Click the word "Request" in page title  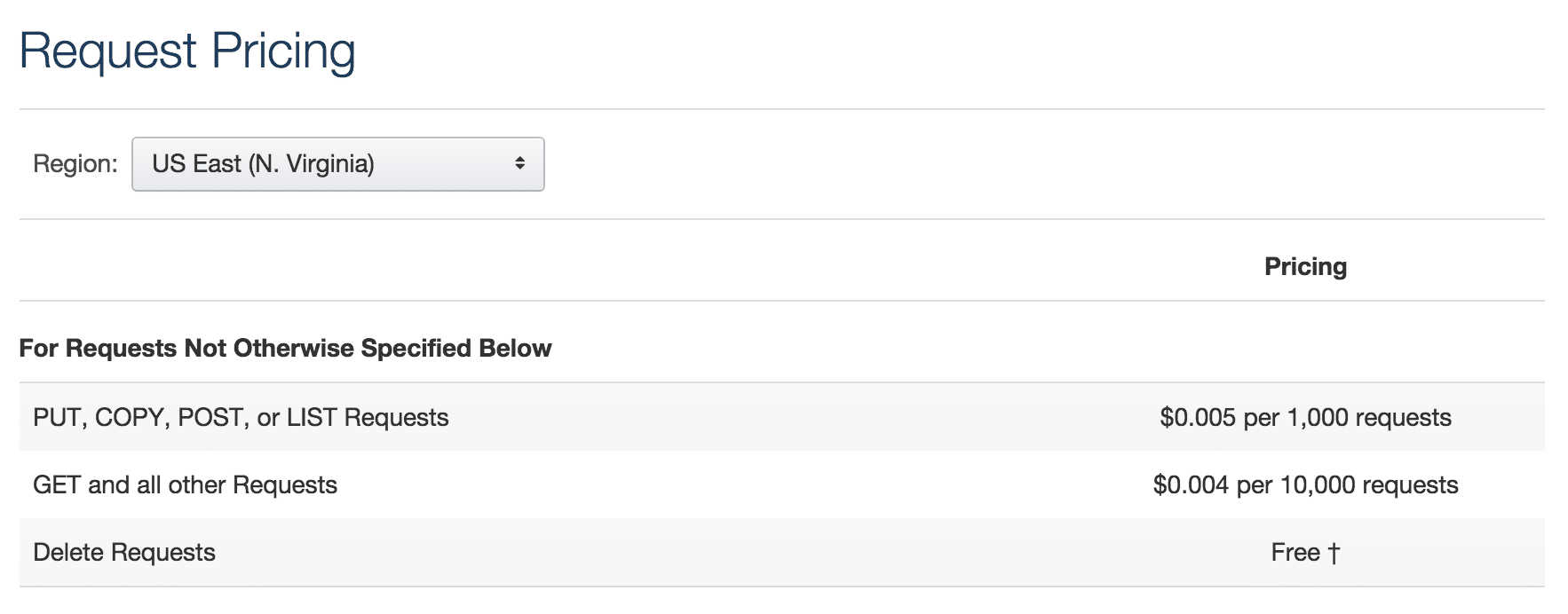(107, 51)
